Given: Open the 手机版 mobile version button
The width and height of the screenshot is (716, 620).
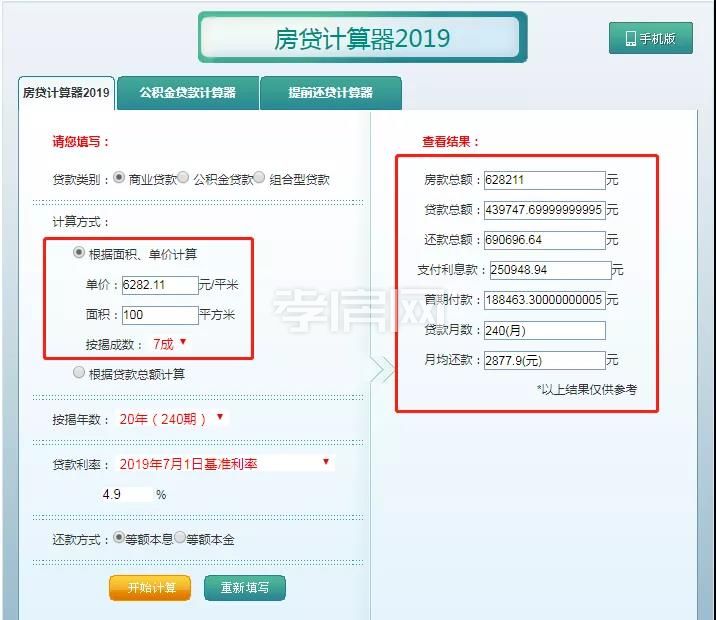Looking at the screenshot, I should [651, 38].
